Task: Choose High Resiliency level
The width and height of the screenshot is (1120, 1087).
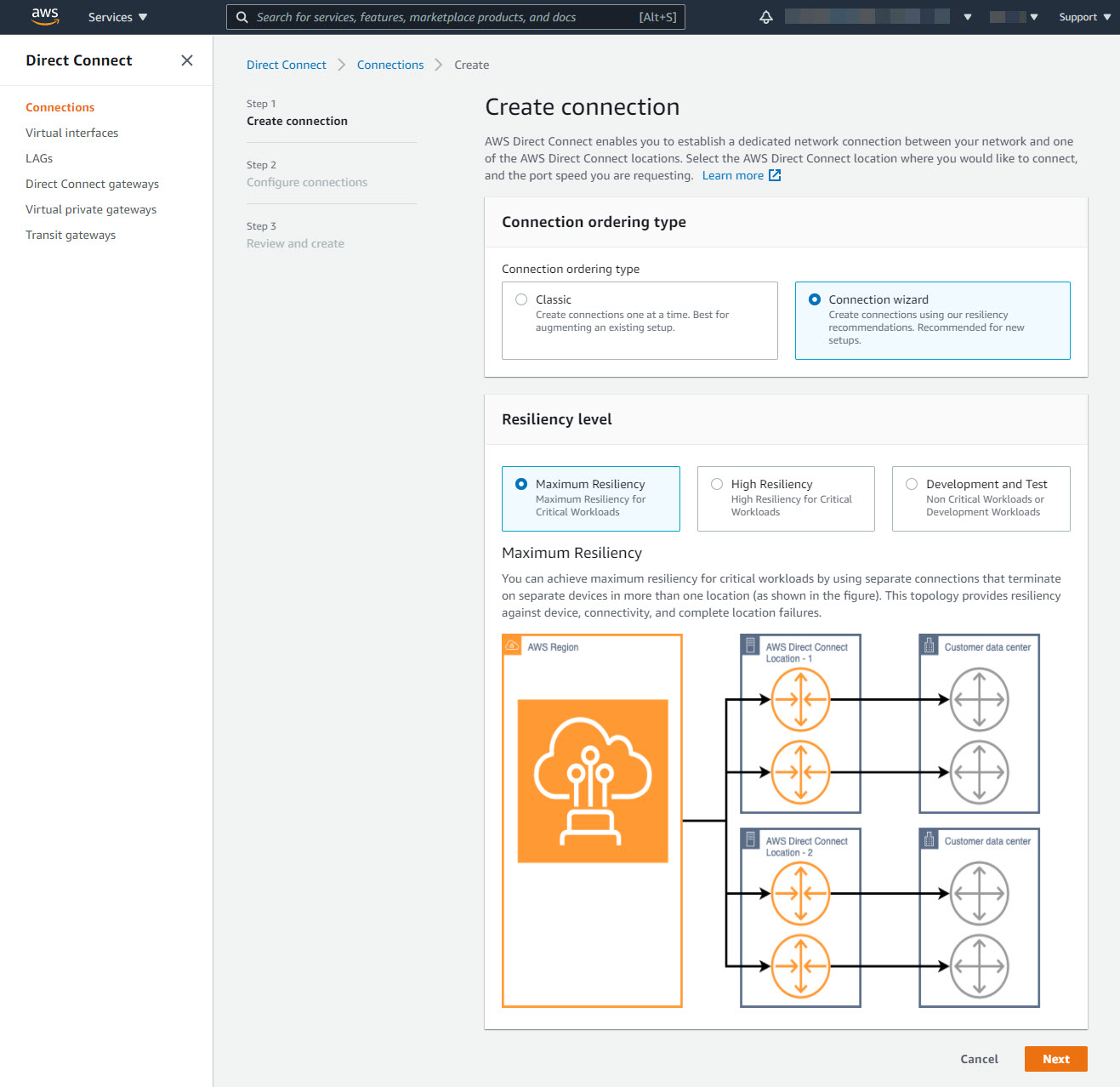Action: coord(717,484)
